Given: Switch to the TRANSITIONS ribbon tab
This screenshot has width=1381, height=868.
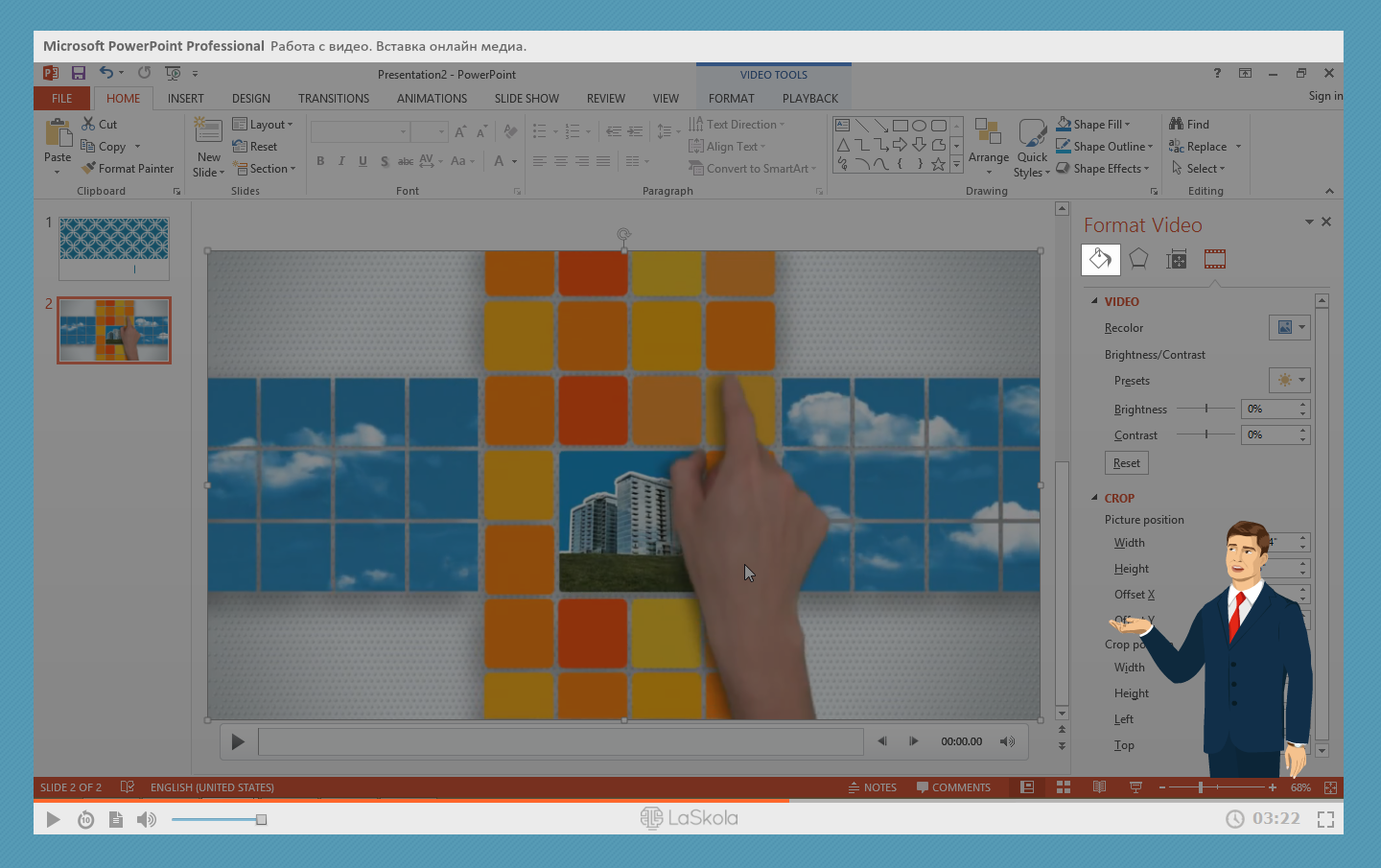Looking at the screenshot, I should (333, 99).
